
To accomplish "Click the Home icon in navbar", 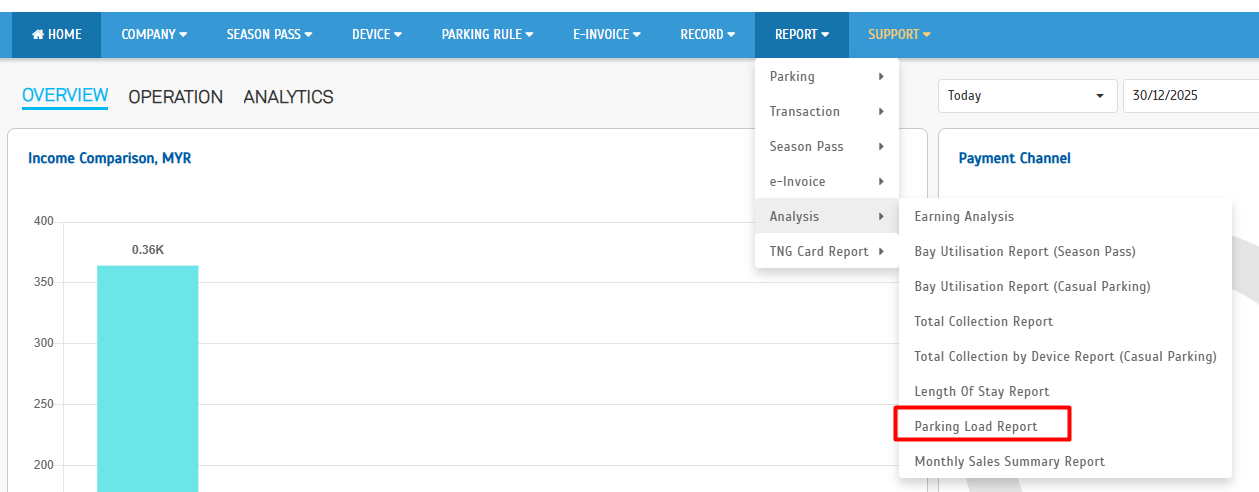I will click(x=39, y=35).
